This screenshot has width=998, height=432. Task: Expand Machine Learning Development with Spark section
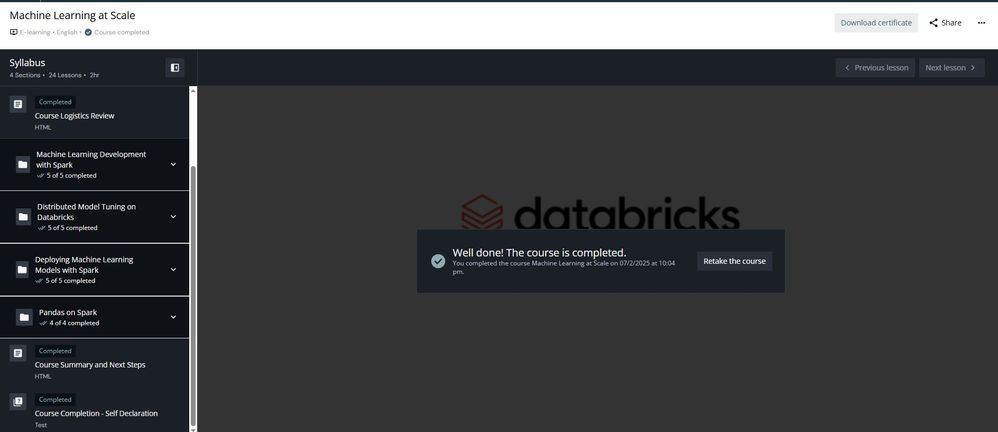[173, 164]
